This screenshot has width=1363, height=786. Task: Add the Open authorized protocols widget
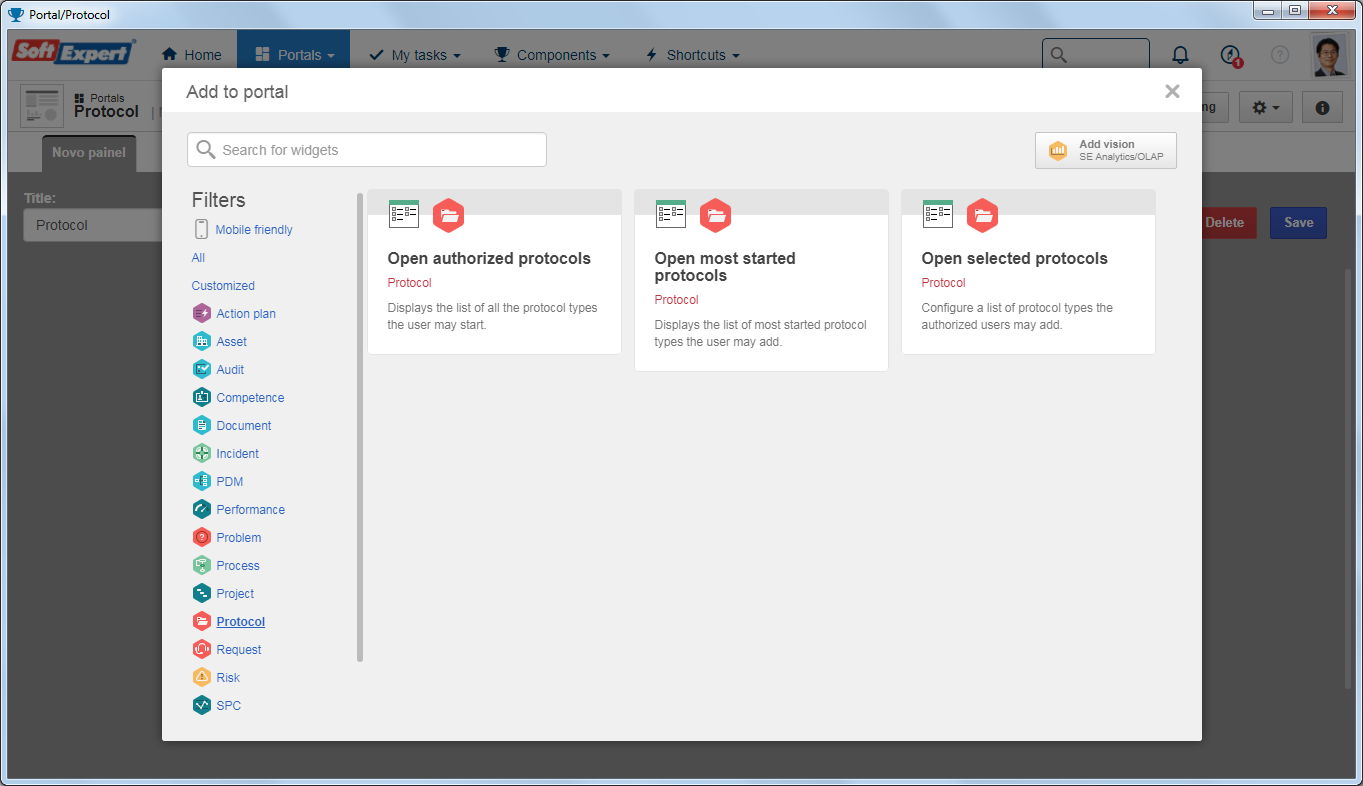(x=494, y=272)
